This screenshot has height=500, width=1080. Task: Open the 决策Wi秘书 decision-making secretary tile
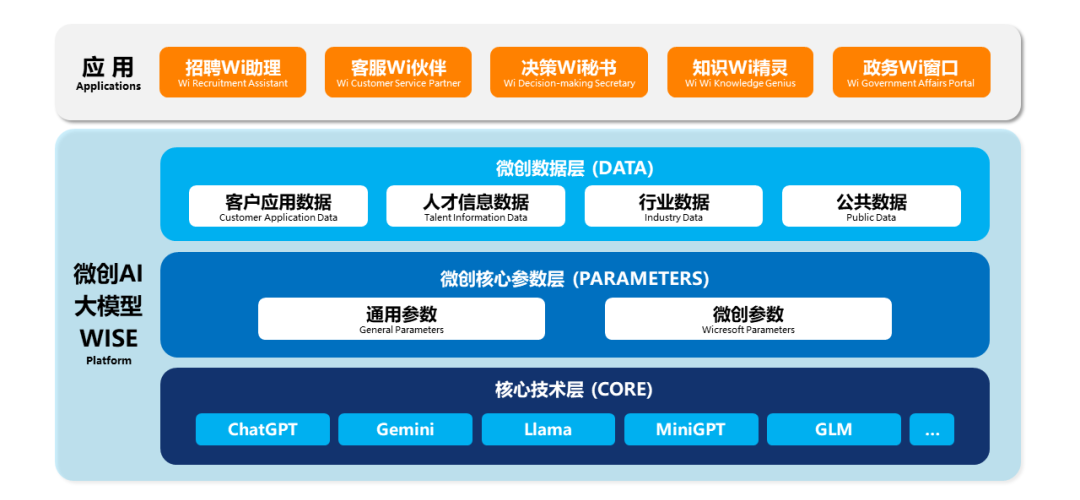coord(564,73)
